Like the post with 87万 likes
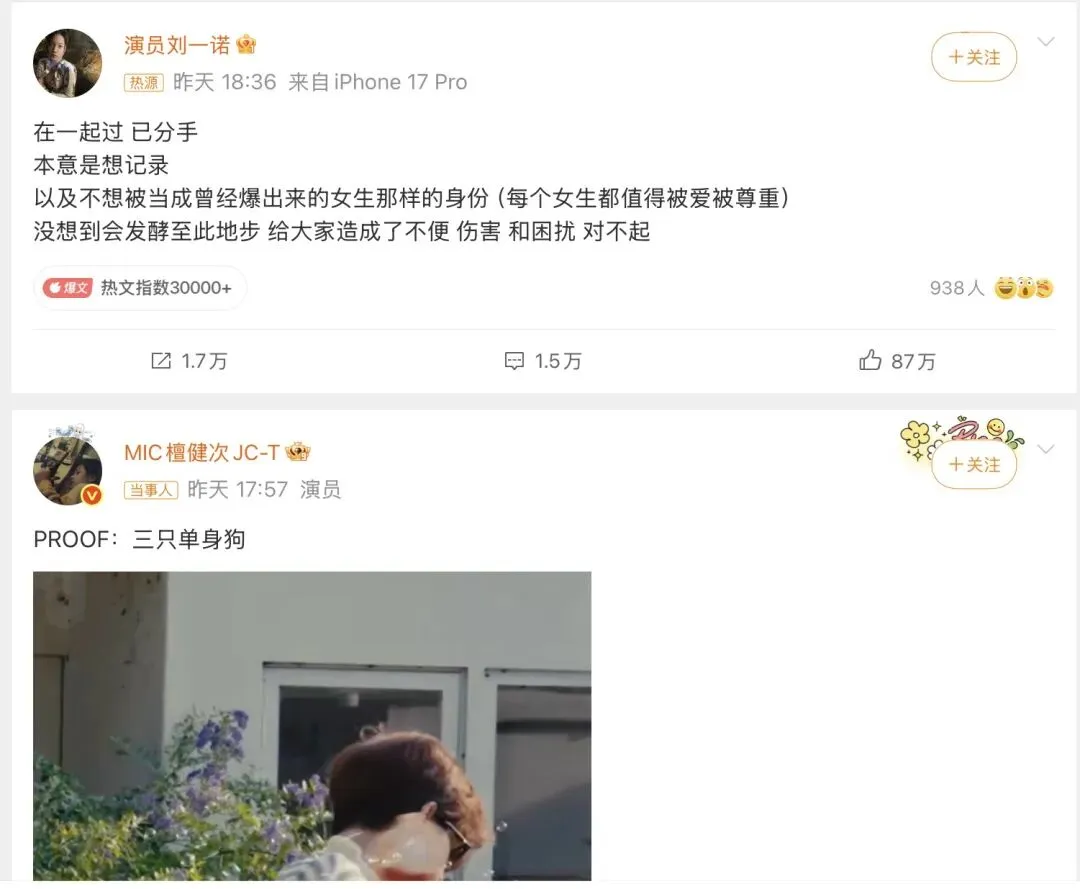This screenshot has width=1080, height=889. pyautogui.click(x=870, y=360)
